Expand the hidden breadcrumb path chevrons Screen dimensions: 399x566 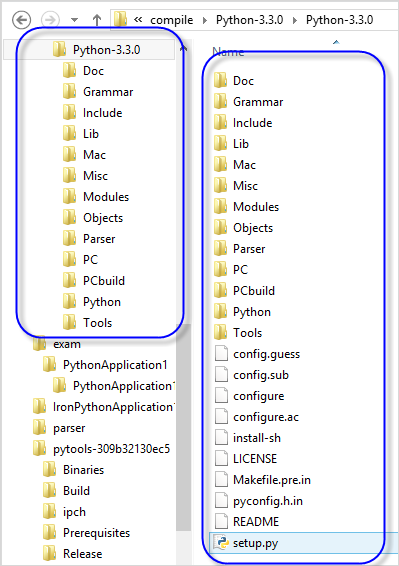pyautogui.click(x=138, y=19)
